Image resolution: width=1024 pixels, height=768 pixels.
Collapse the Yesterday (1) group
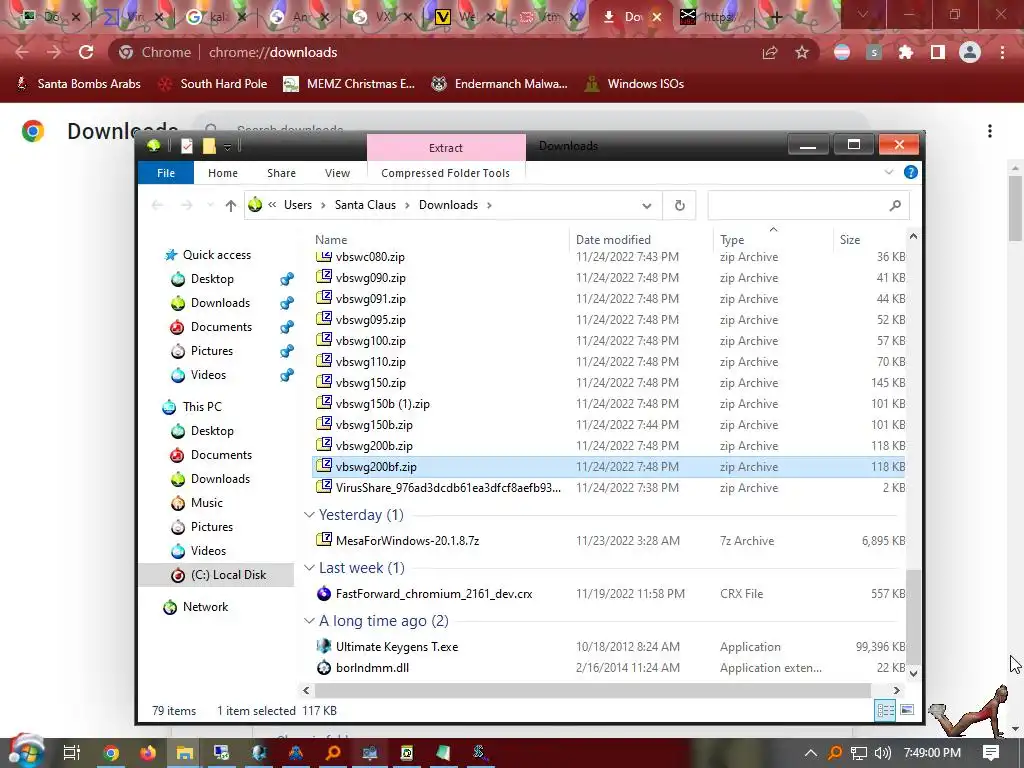tap(310, 515)
